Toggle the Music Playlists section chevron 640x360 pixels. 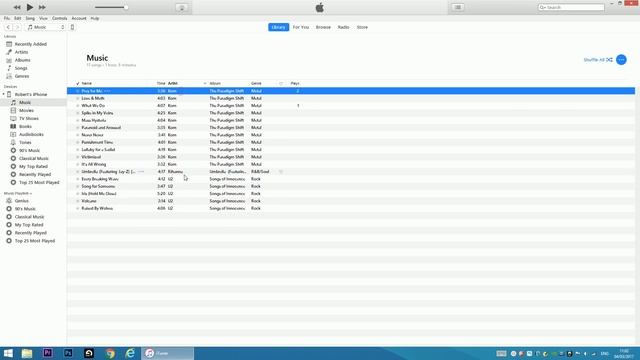(x=31, y=193)
